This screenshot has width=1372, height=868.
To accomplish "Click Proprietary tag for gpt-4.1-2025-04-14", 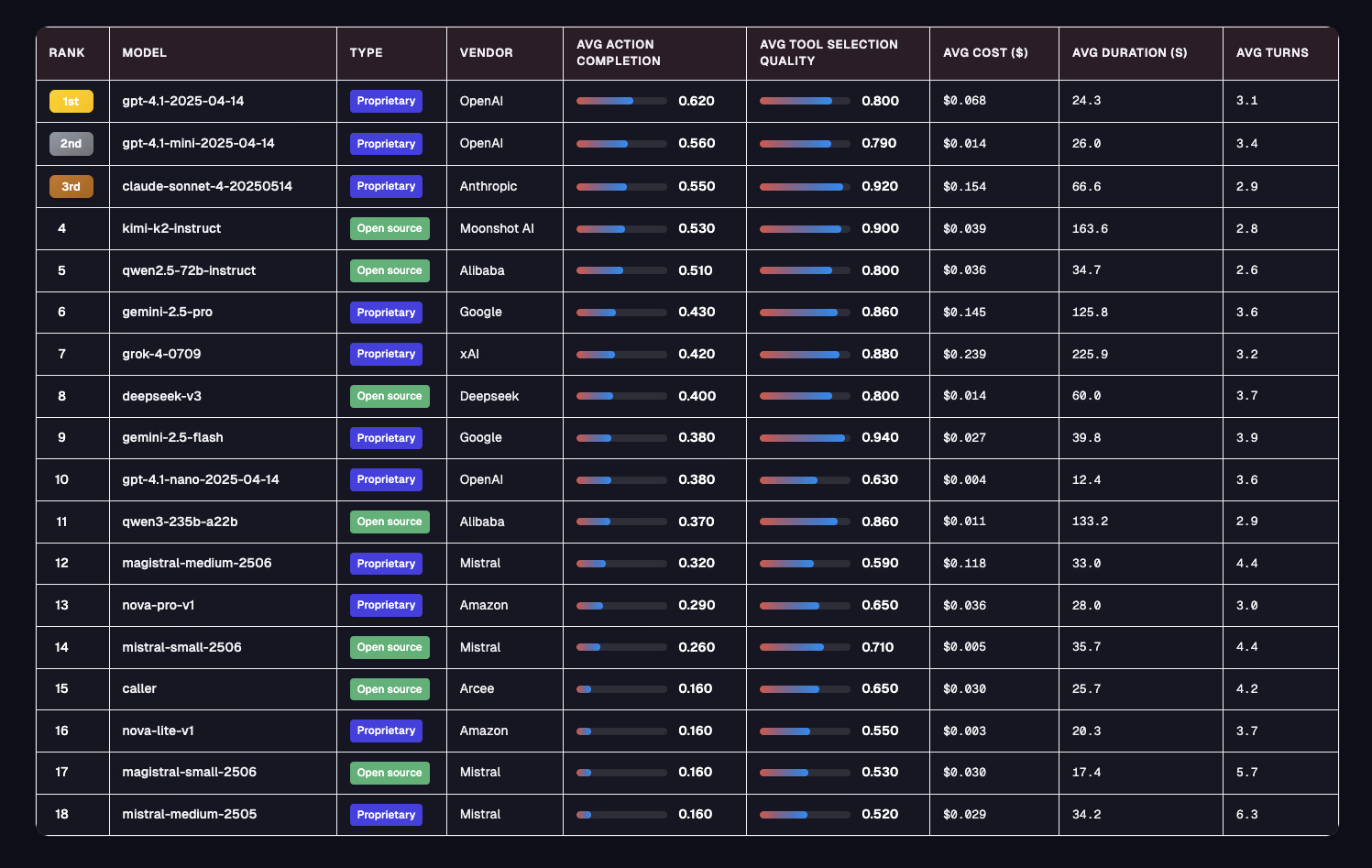I will (x=386, y=101).
